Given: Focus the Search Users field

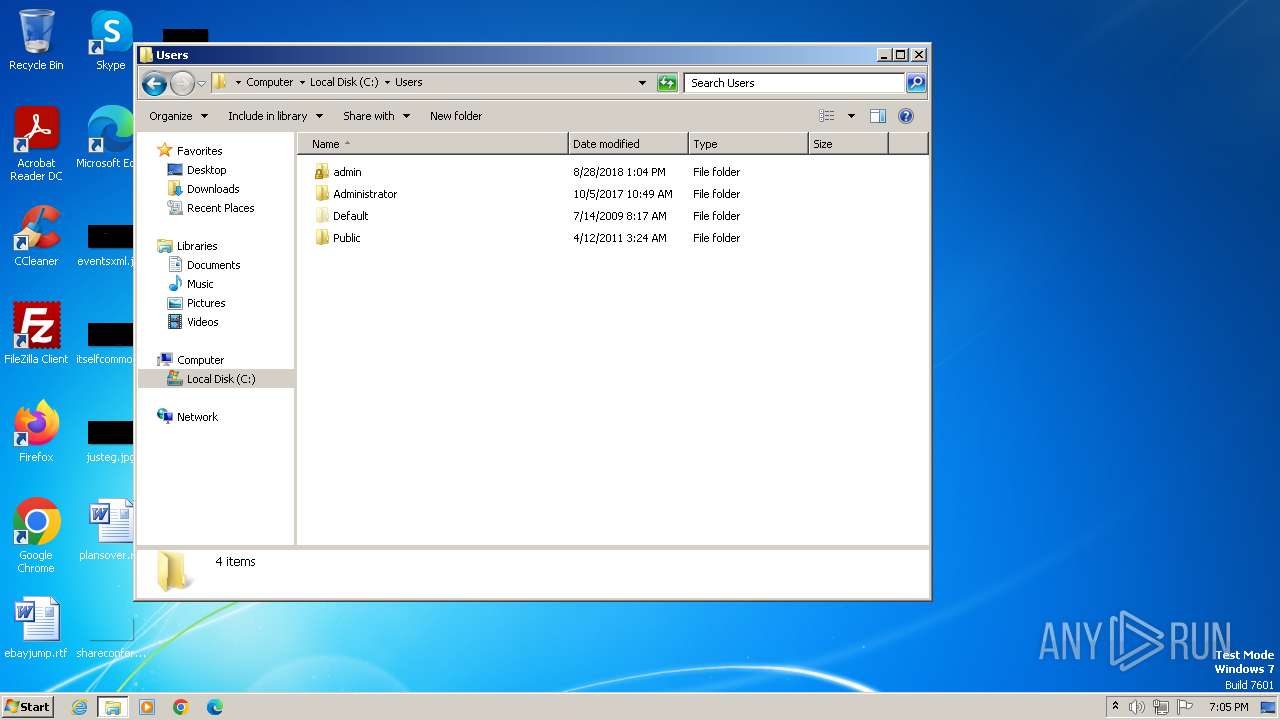Looking at the screenshot, I should (795, 83).
